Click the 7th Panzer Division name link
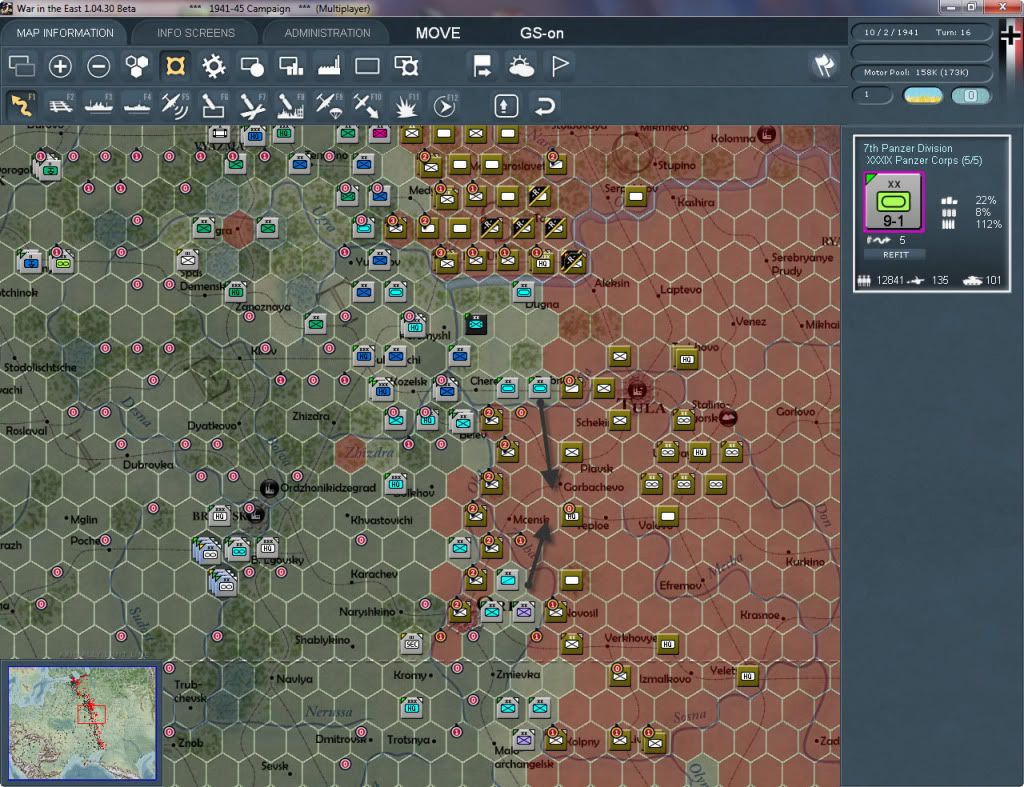1024x787 pixels. click(x=908, y=148)
